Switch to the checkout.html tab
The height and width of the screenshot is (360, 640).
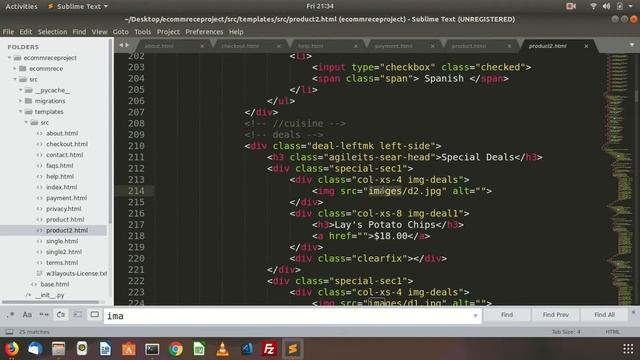pyautogui.click(x=240, y=46)
